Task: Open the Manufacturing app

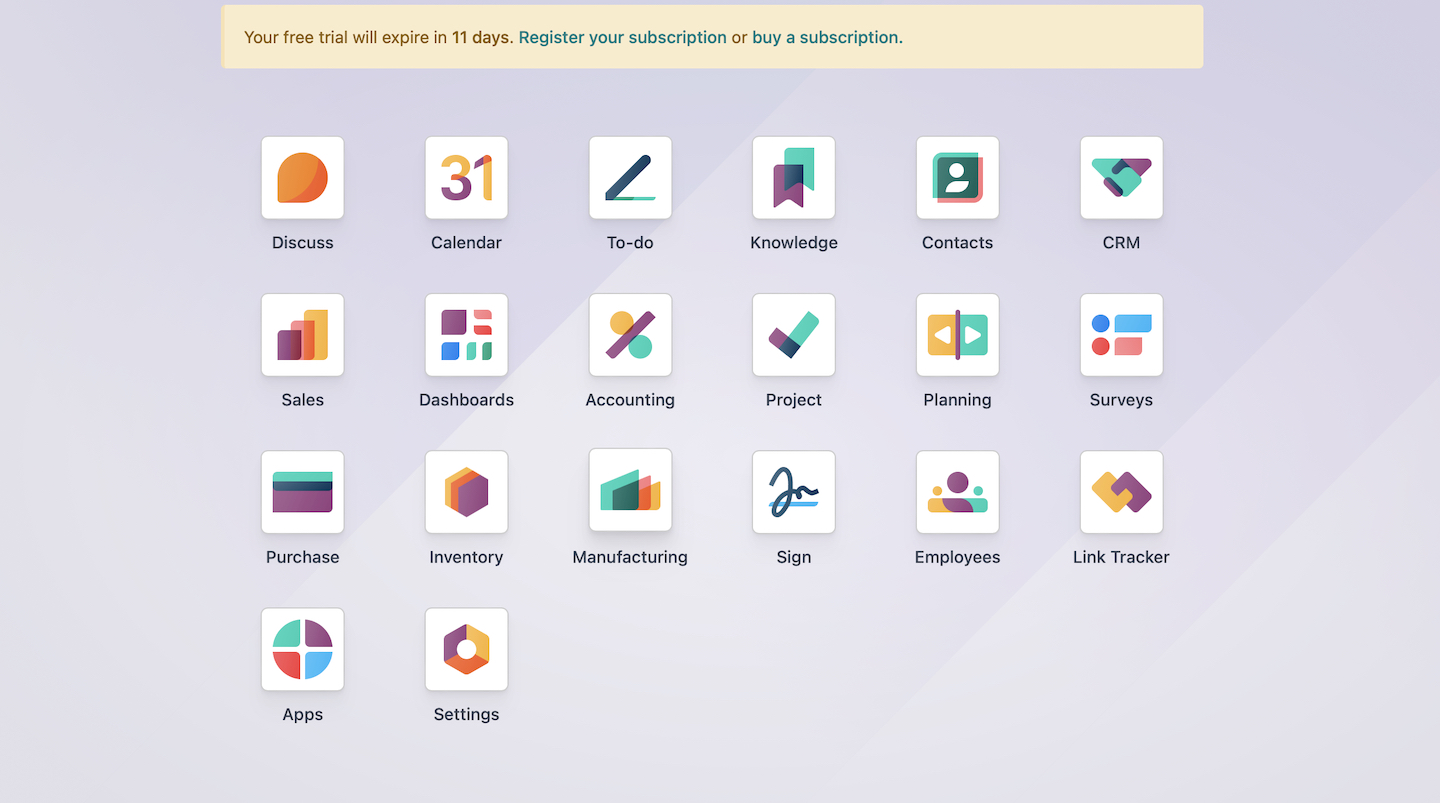Action: pos(630,490)
